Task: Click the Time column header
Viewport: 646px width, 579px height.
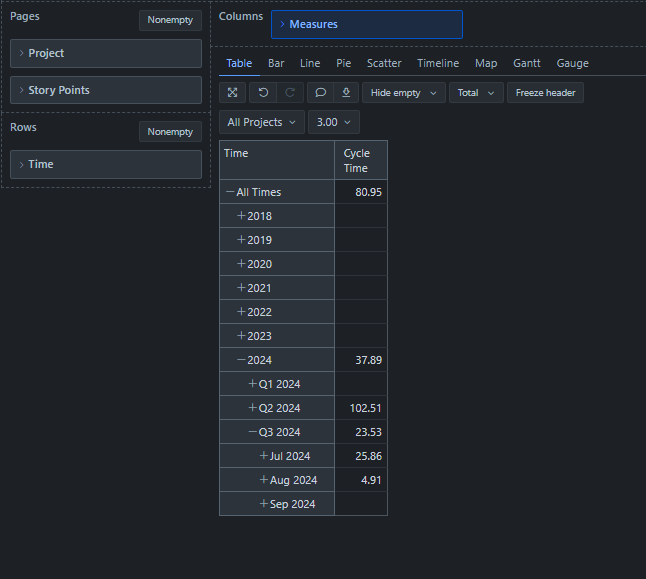Action: point(277,160)
